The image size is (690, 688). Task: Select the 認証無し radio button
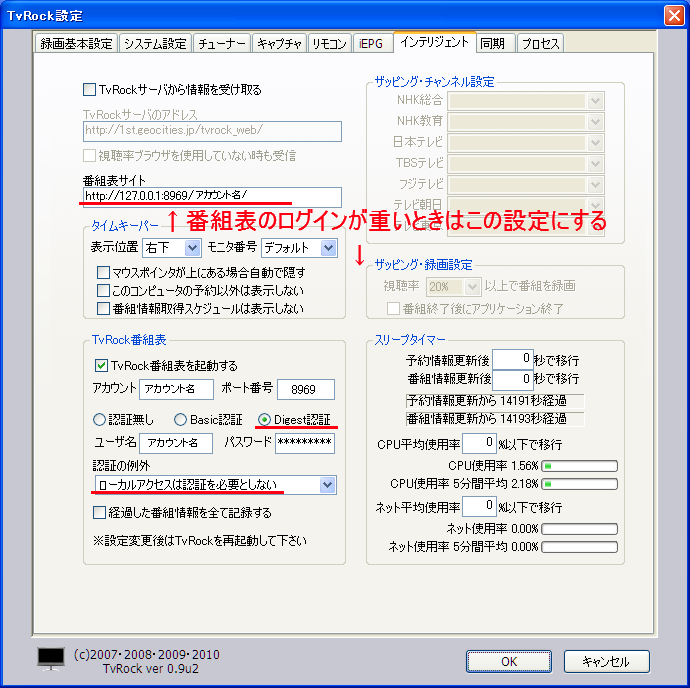tap(99, 419)
